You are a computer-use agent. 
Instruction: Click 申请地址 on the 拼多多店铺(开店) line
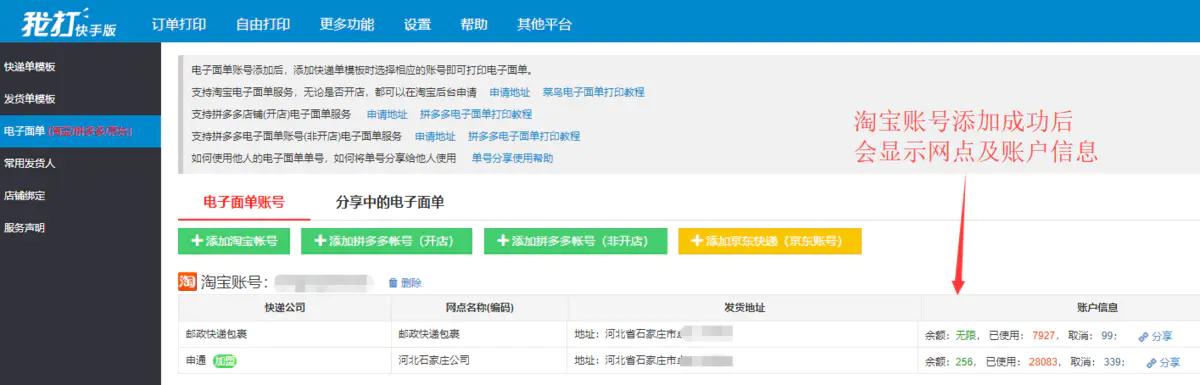point(387,114)
